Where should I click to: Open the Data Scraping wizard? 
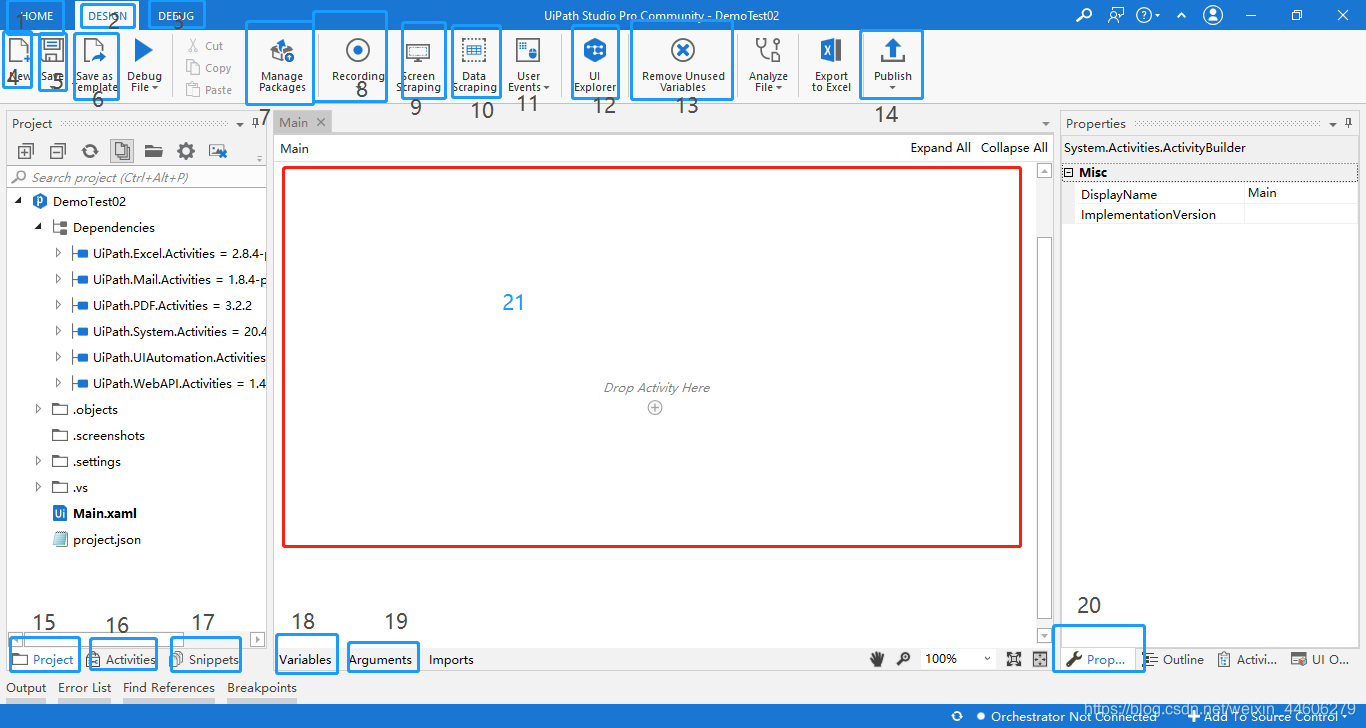(x=474, y=68)
